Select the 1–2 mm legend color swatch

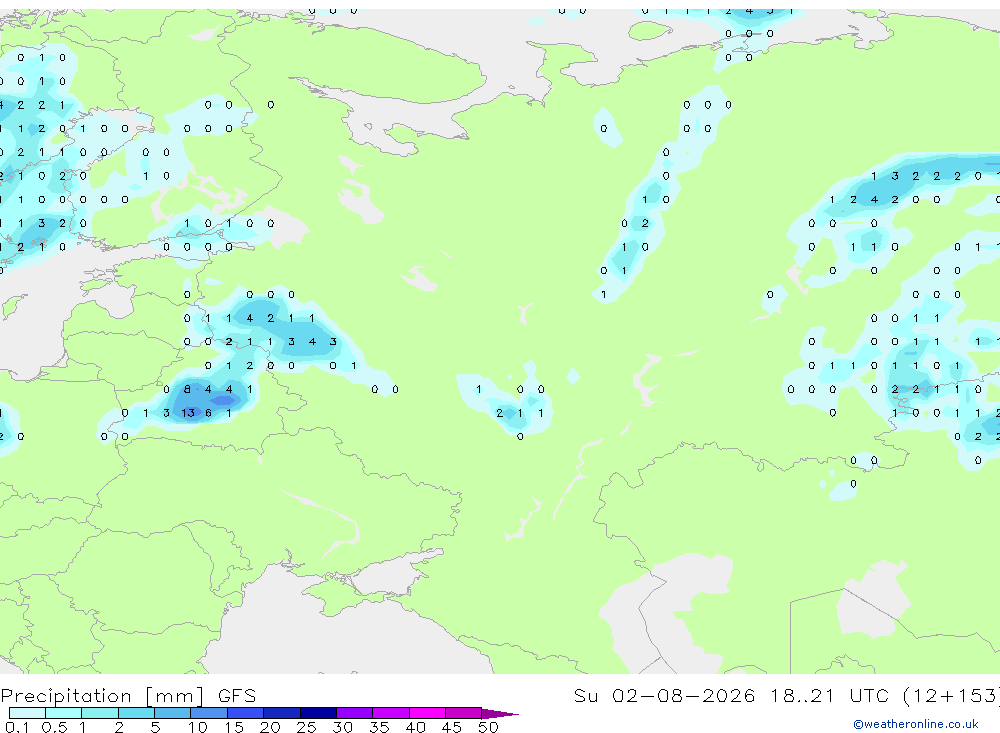(x=100, y=713)
